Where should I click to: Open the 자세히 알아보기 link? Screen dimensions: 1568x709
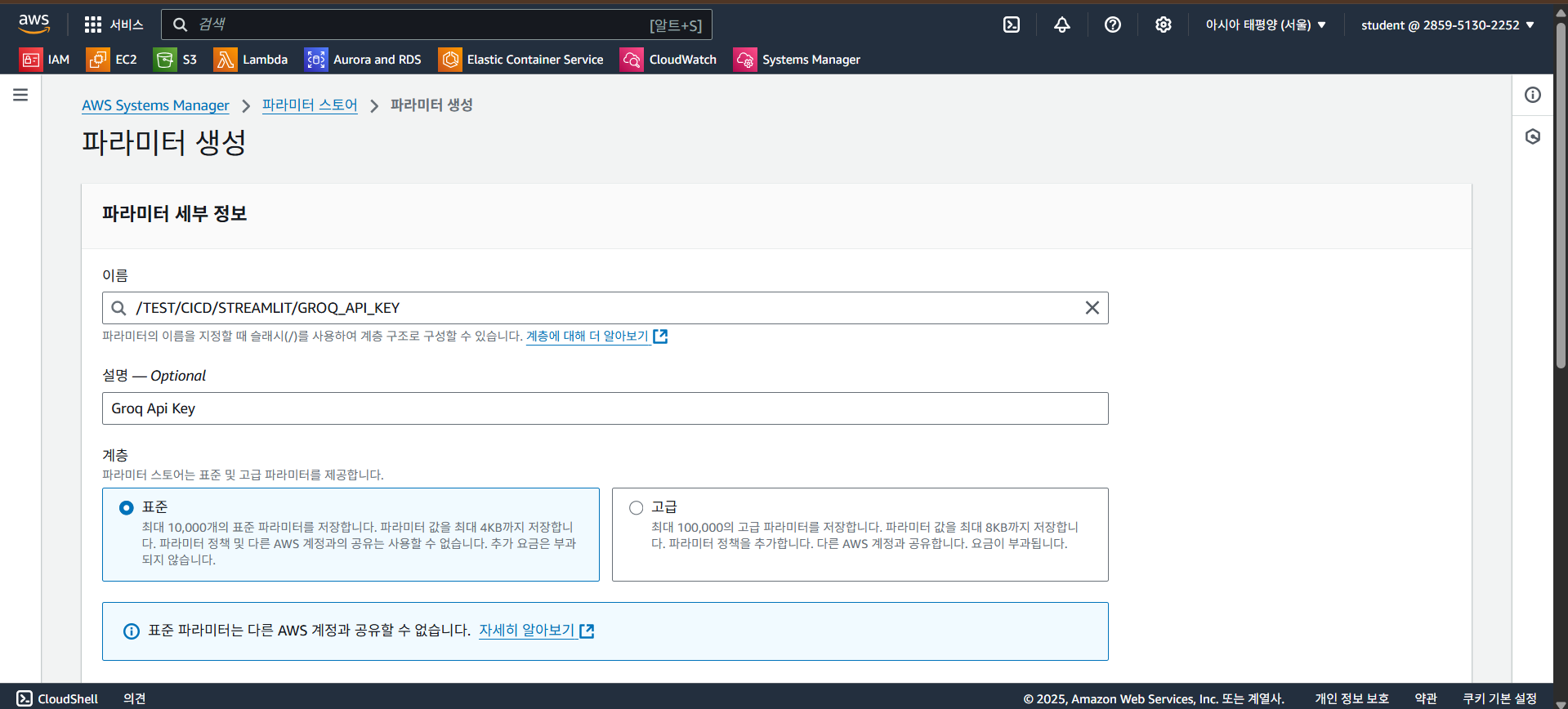pyautogui.click(x=527, y=631)
